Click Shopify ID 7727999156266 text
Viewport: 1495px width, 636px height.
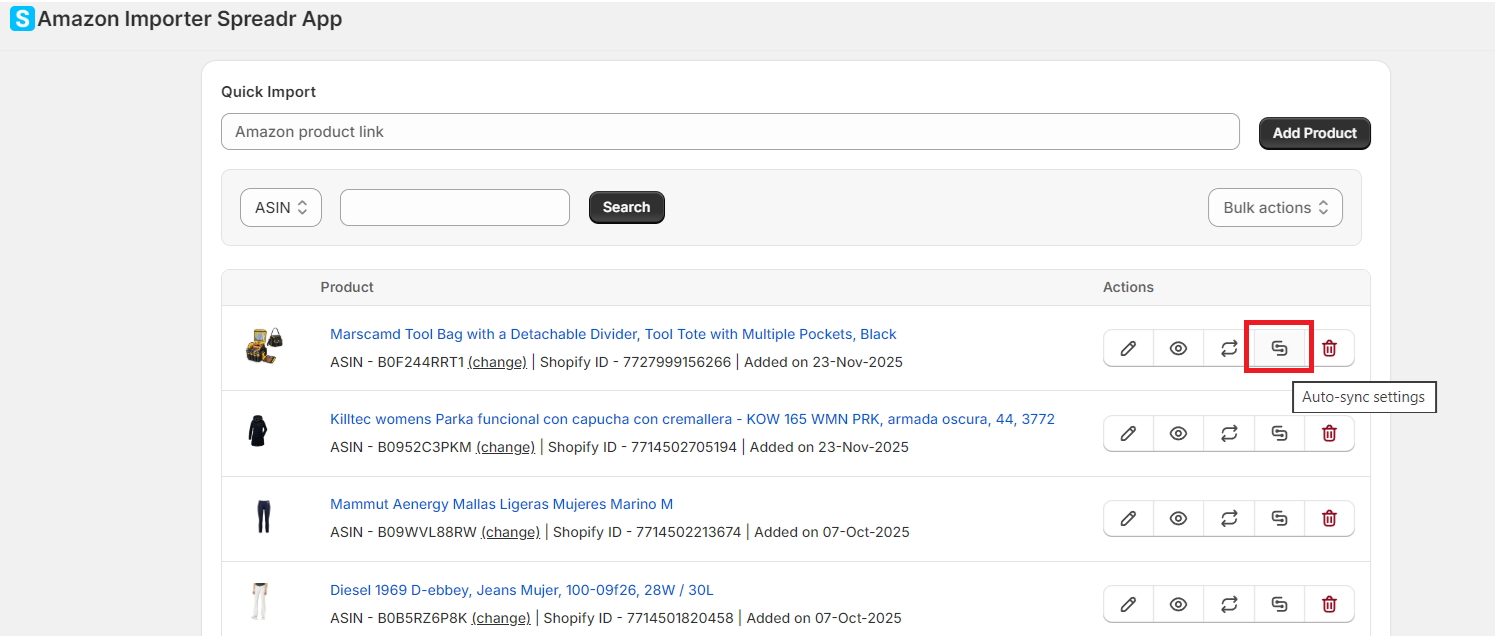[x=635, y=362]
